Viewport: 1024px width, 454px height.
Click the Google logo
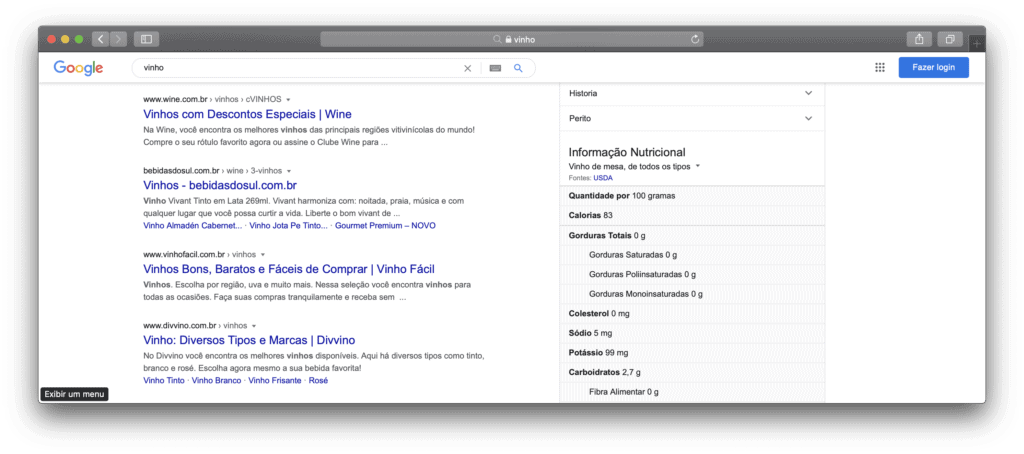click(78, 68)
